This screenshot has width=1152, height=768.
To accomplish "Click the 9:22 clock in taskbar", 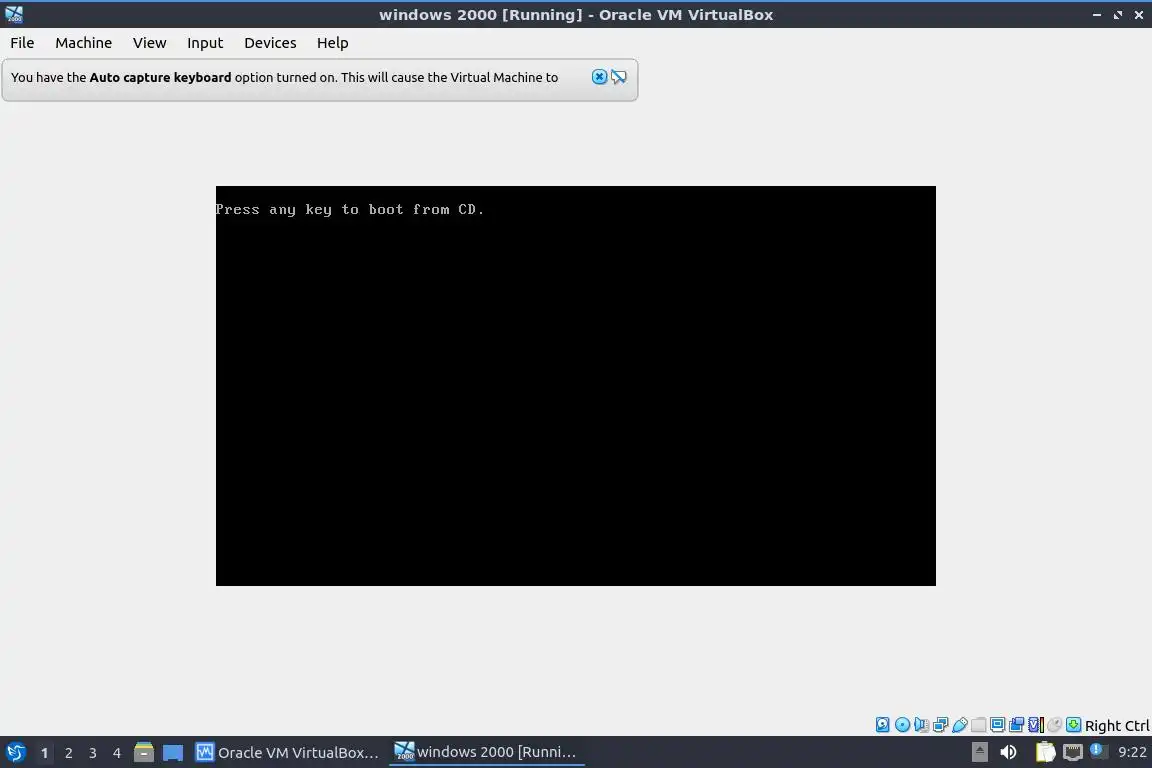I will (1132, 752).
